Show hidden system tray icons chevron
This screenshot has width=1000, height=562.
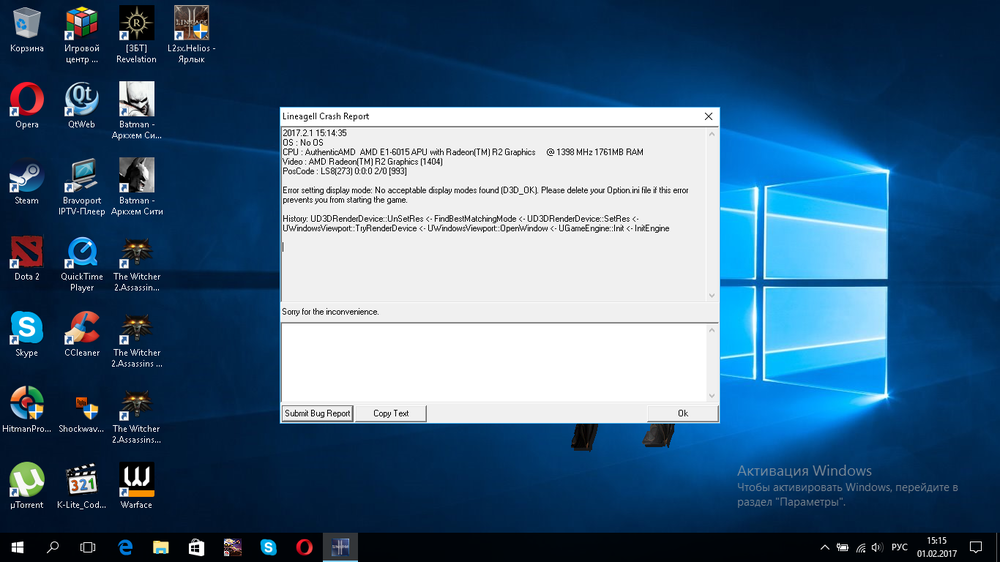824,547
